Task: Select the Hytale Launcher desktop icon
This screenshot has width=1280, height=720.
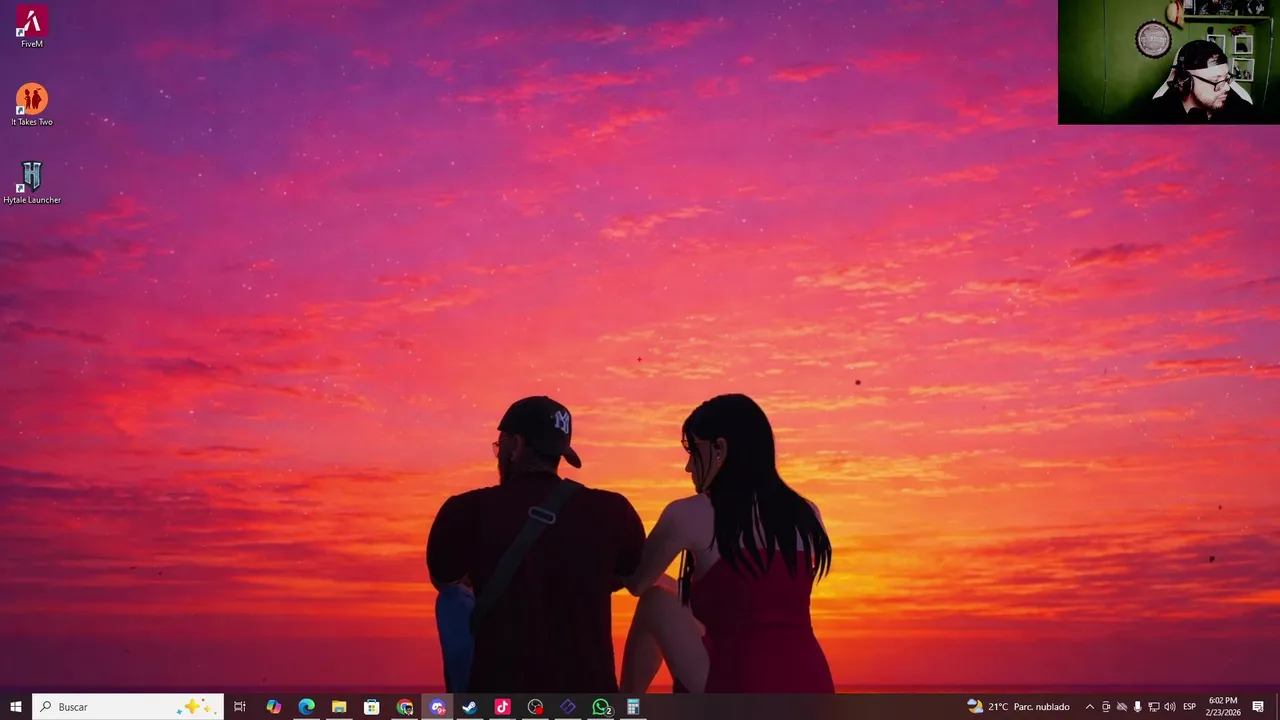Action: (32, 183)
